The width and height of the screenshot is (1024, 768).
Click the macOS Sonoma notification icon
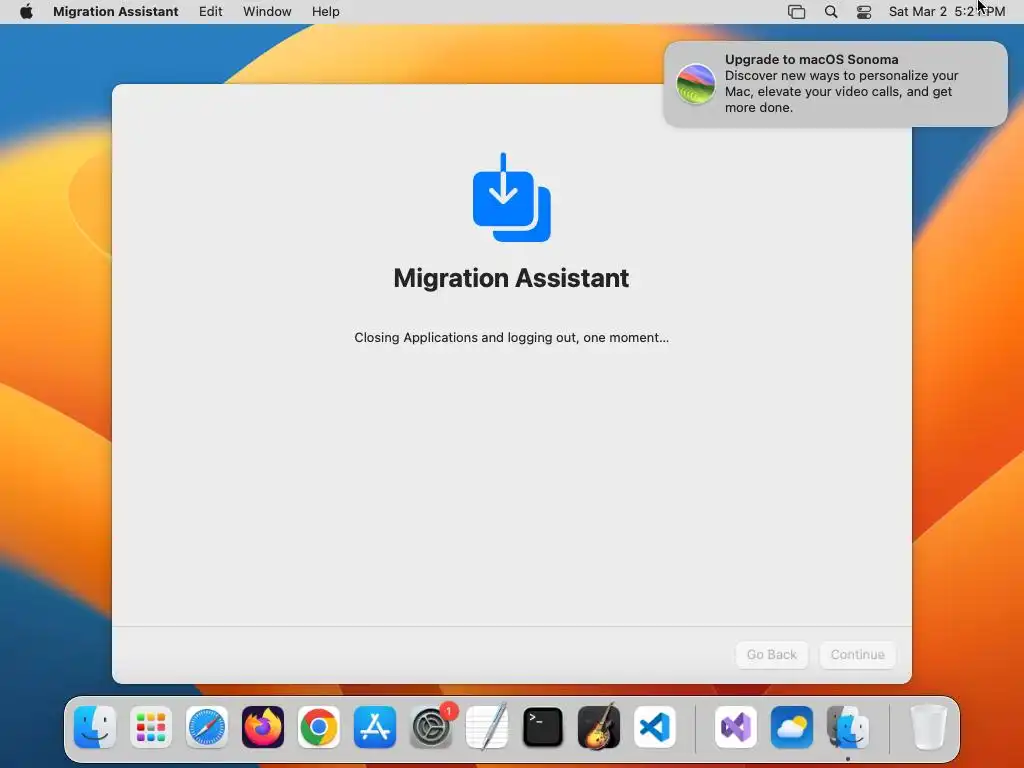(x=695, y=84)
